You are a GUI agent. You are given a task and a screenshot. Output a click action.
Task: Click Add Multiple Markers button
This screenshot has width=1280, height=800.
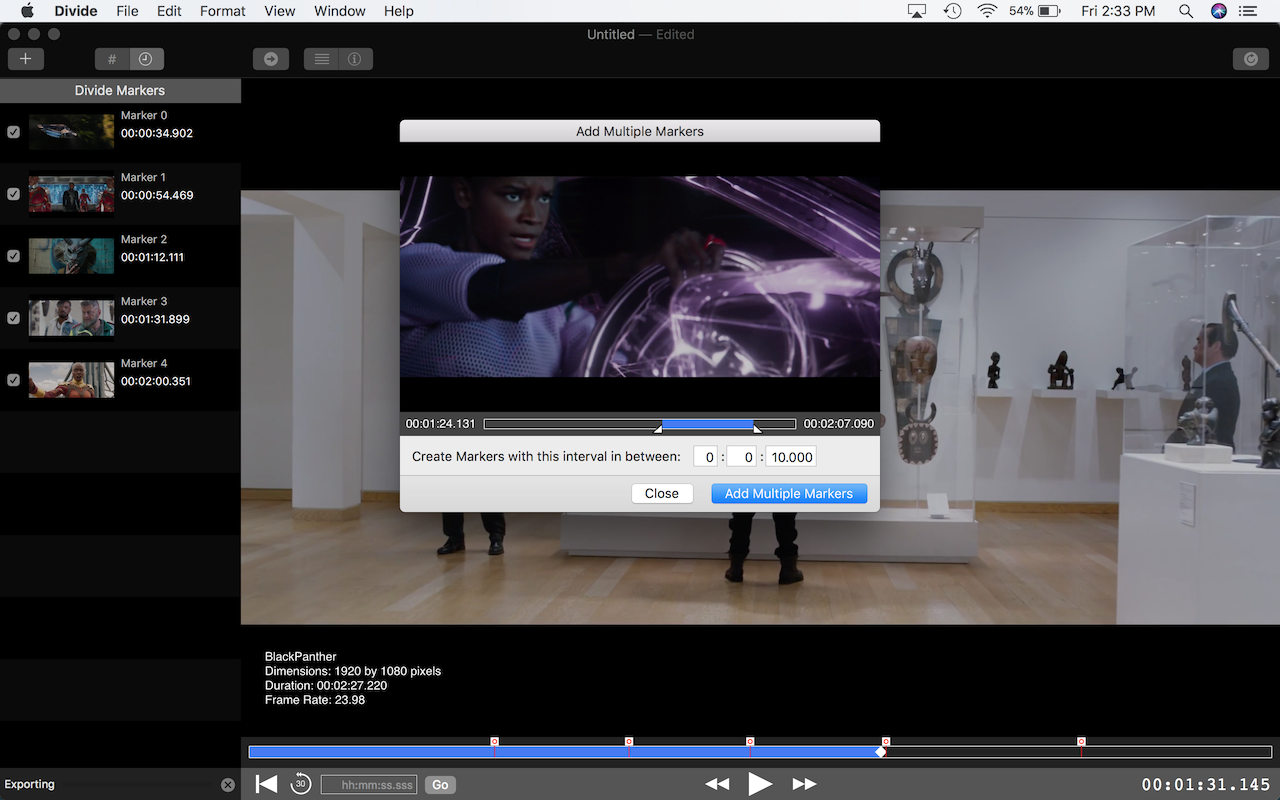coord(789,493)
